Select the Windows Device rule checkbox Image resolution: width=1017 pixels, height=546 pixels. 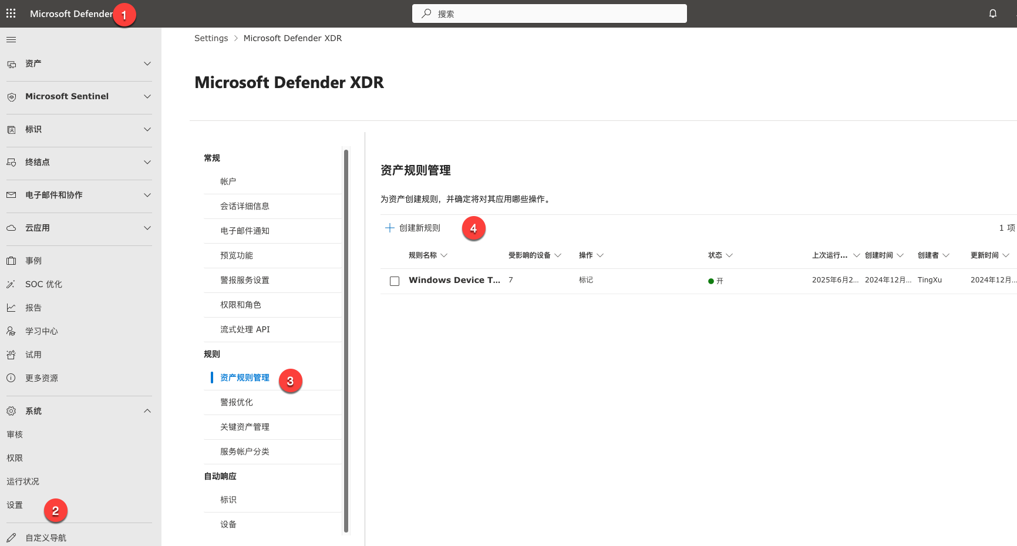(394, 281)
